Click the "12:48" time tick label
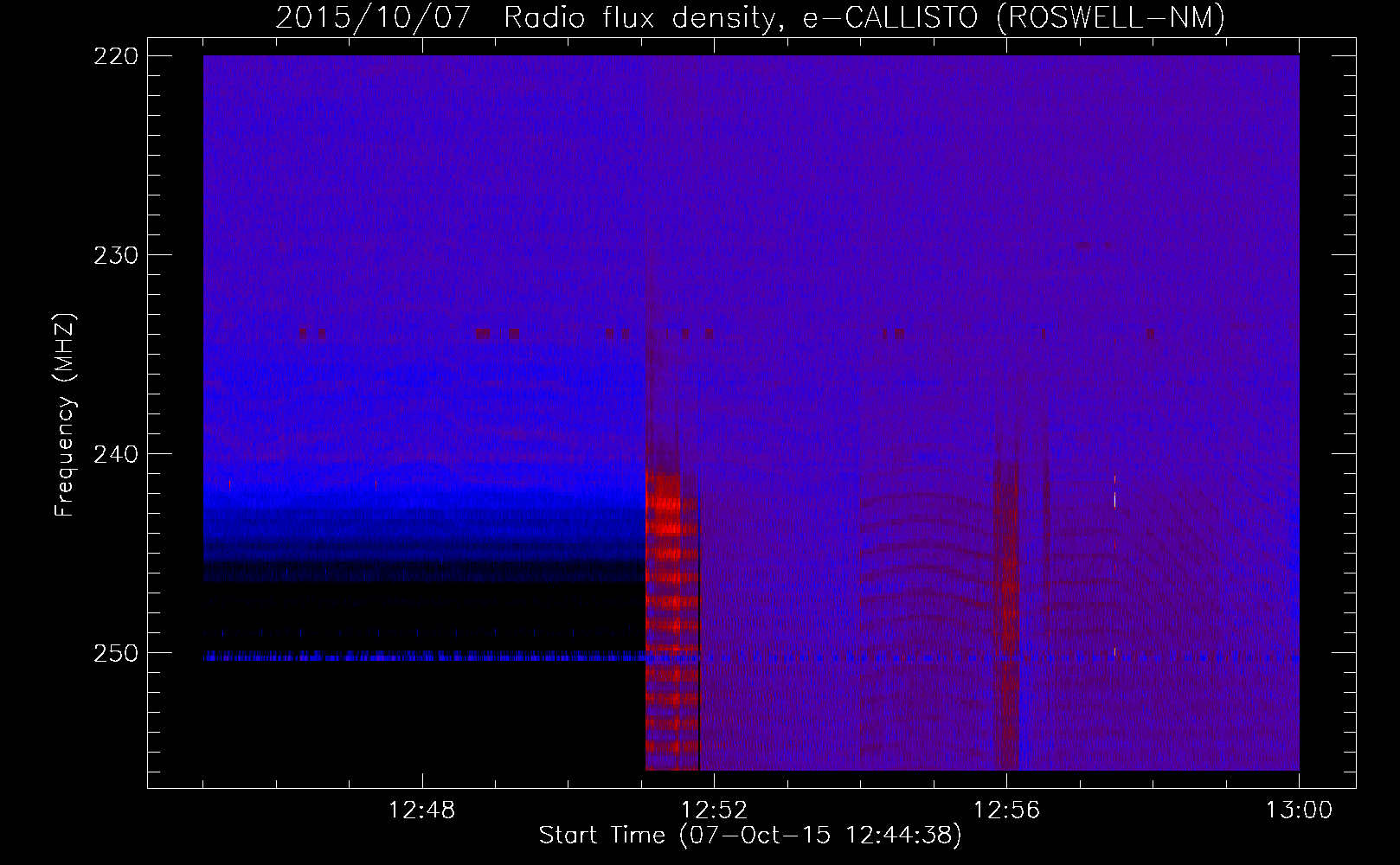This screenshot has height=865, width=1400. pyautogui.click(x=422, y=811)
